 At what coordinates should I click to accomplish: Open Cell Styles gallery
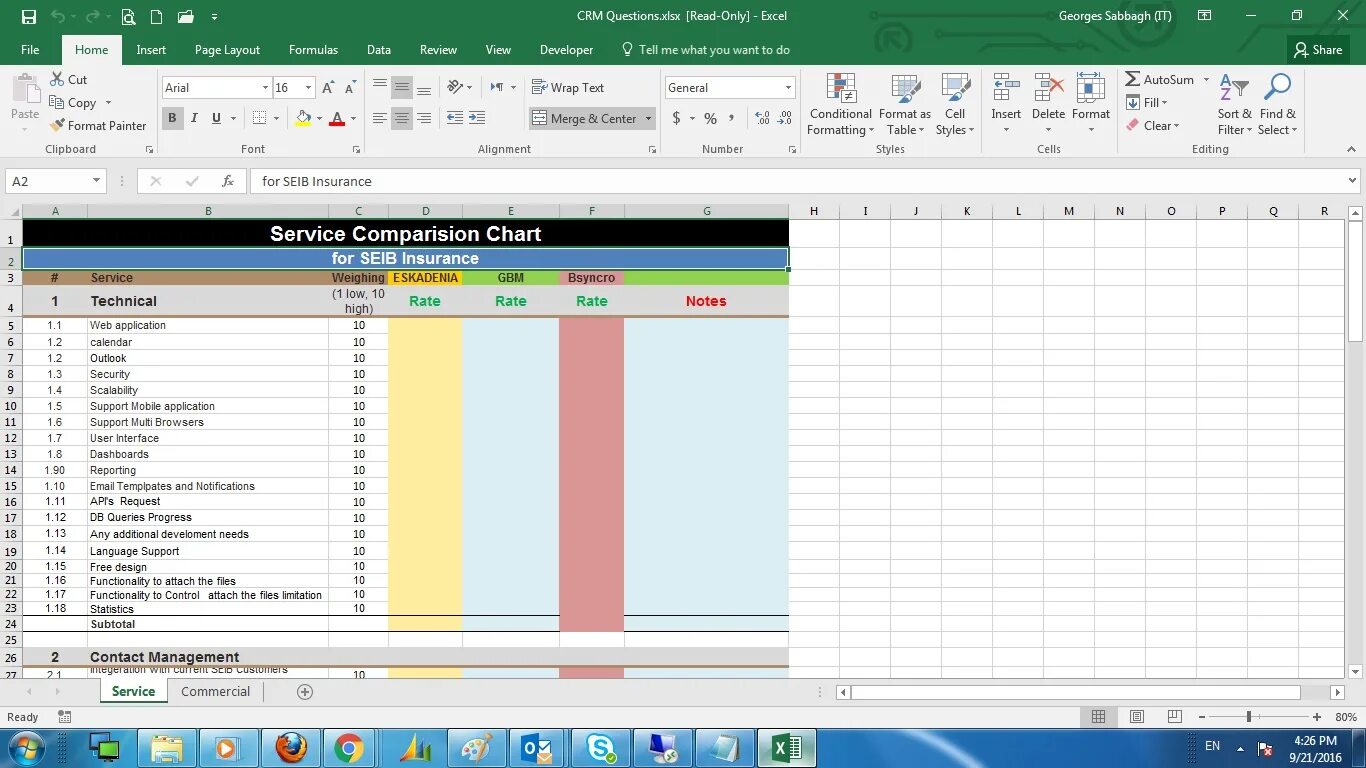955,104
